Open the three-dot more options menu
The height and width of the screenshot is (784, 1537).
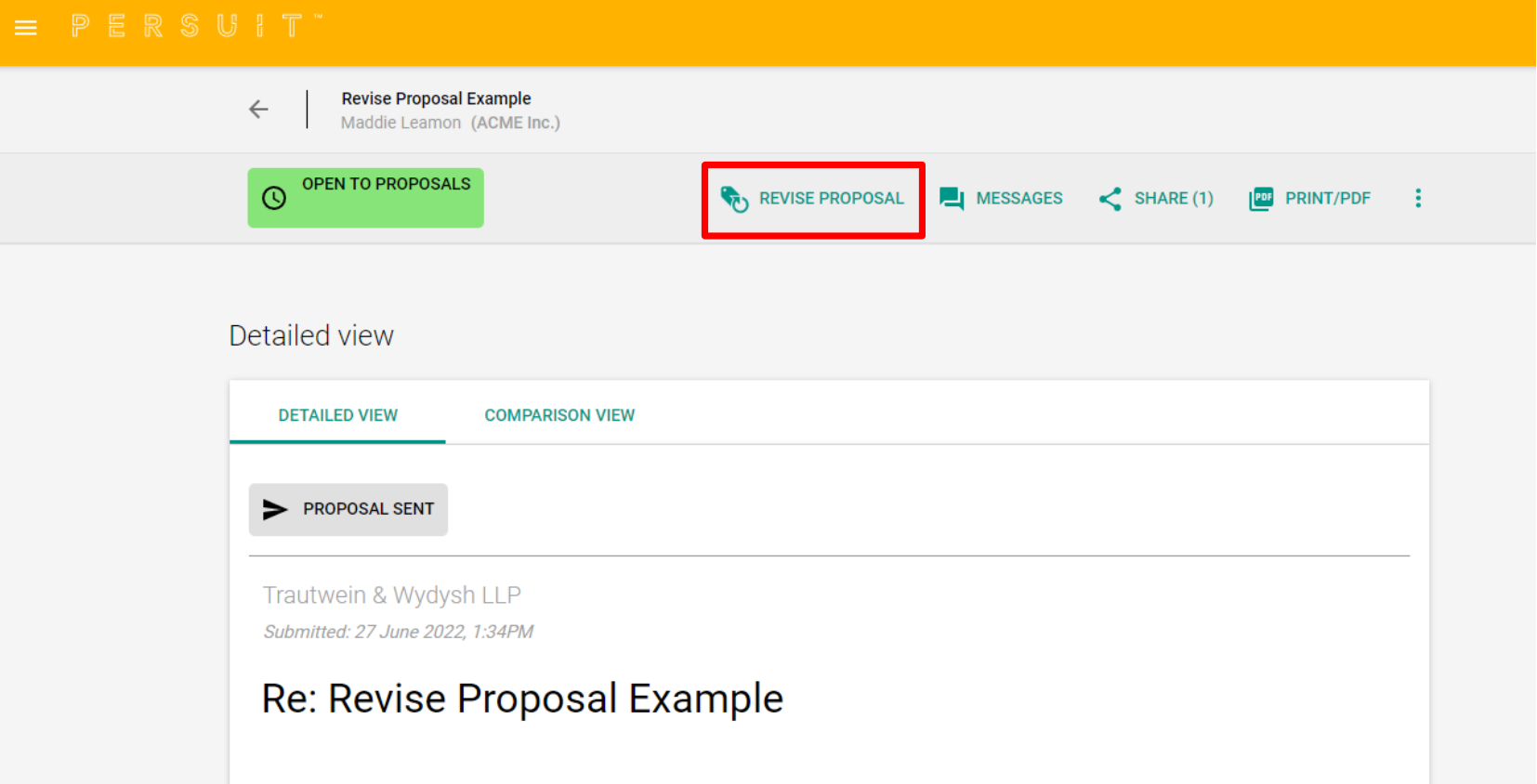click(x=1418, y=198)
